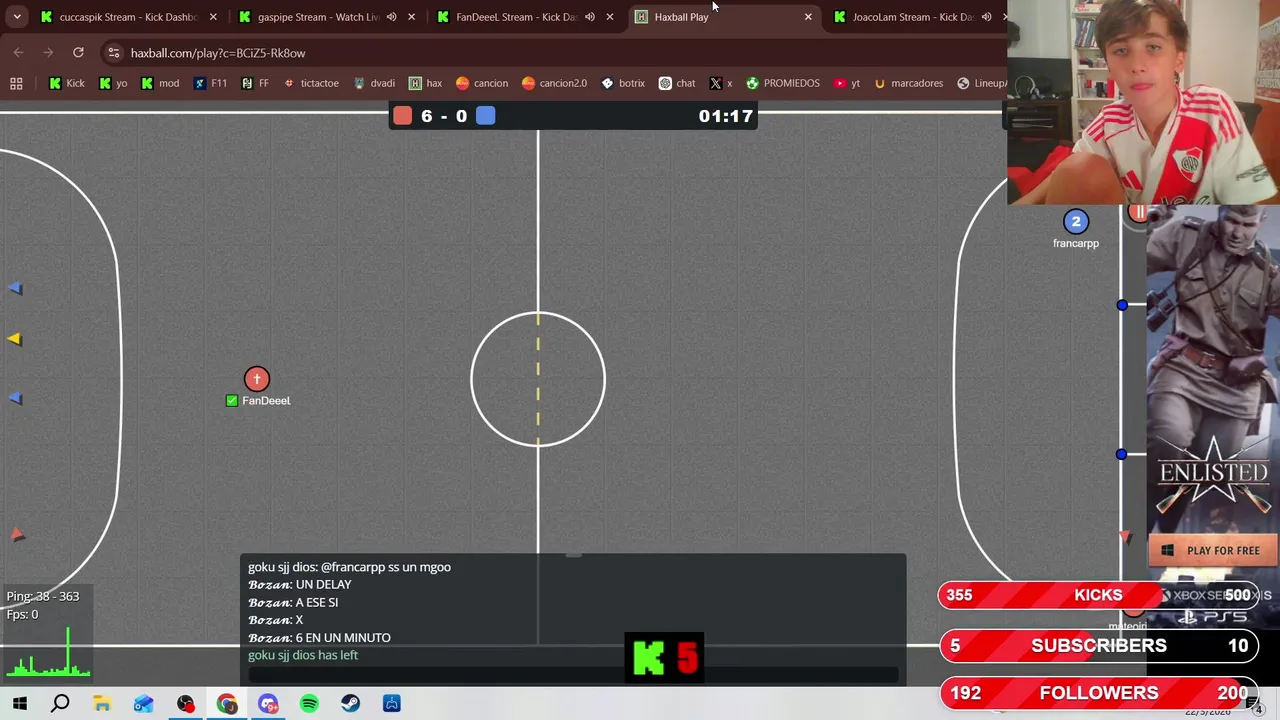Open Windows taskbar search
1280x720 pixels.
pos(60,704)
